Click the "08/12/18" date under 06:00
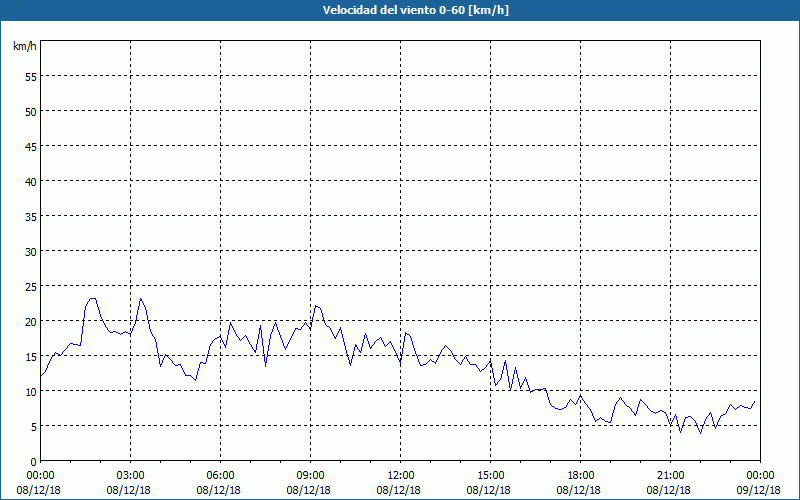 point(218,490)
